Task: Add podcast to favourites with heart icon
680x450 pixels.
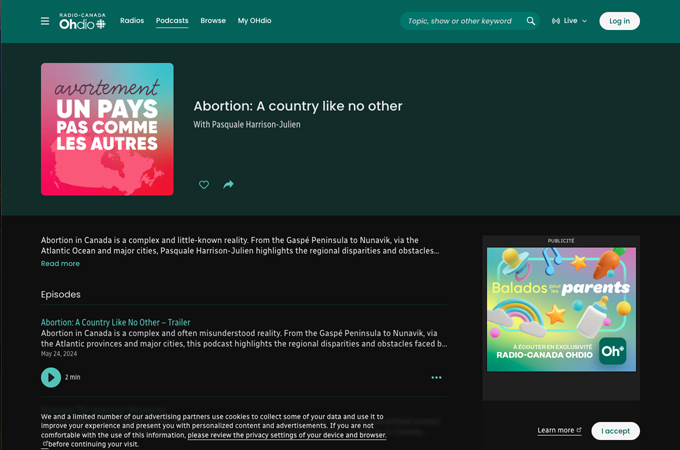Action: (x=204, y=185)
